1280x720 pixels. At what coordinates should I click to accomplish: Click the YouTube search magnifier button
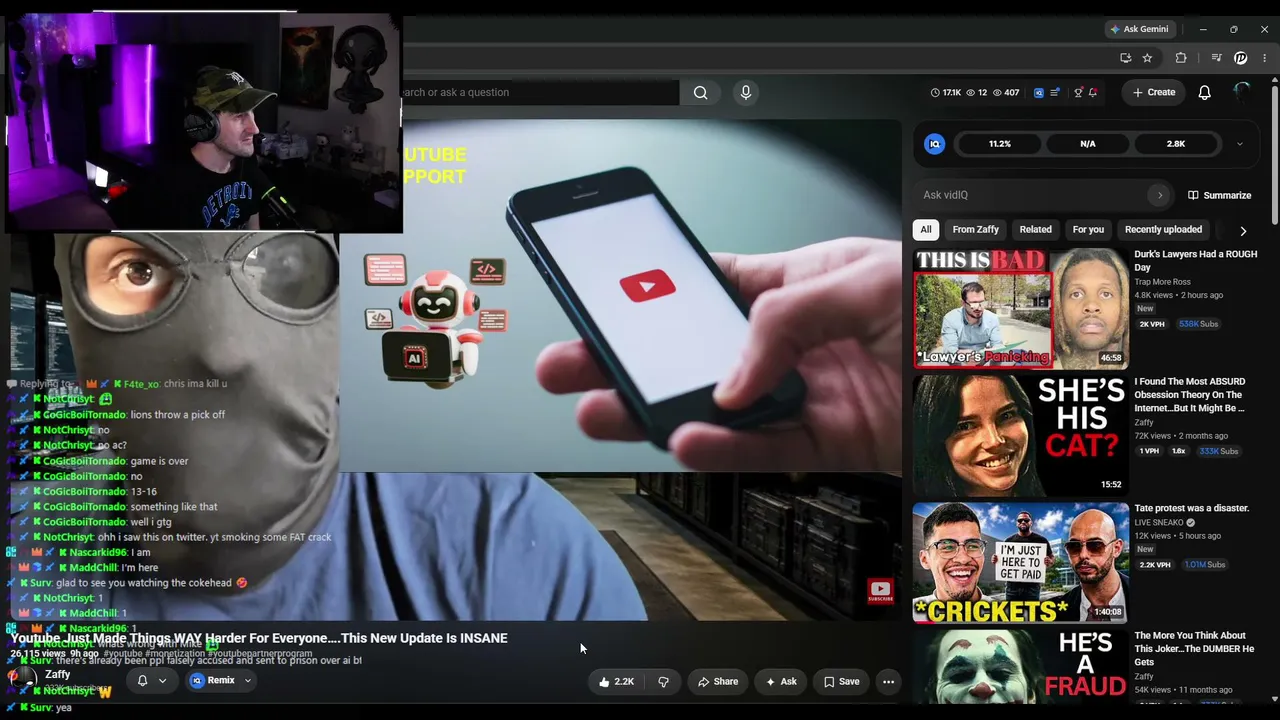point(700,92)
